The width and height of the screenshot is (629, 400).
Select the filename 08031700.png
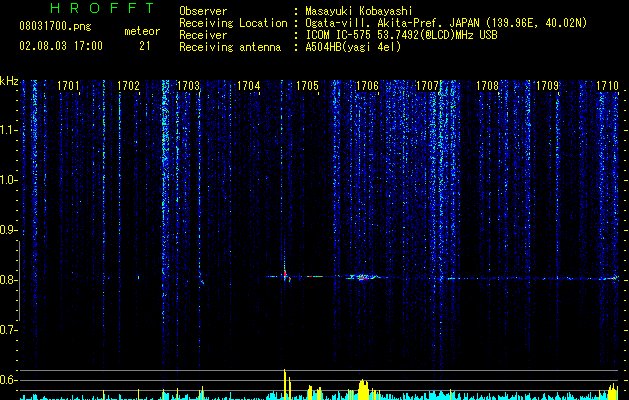(x=55, y=27)
